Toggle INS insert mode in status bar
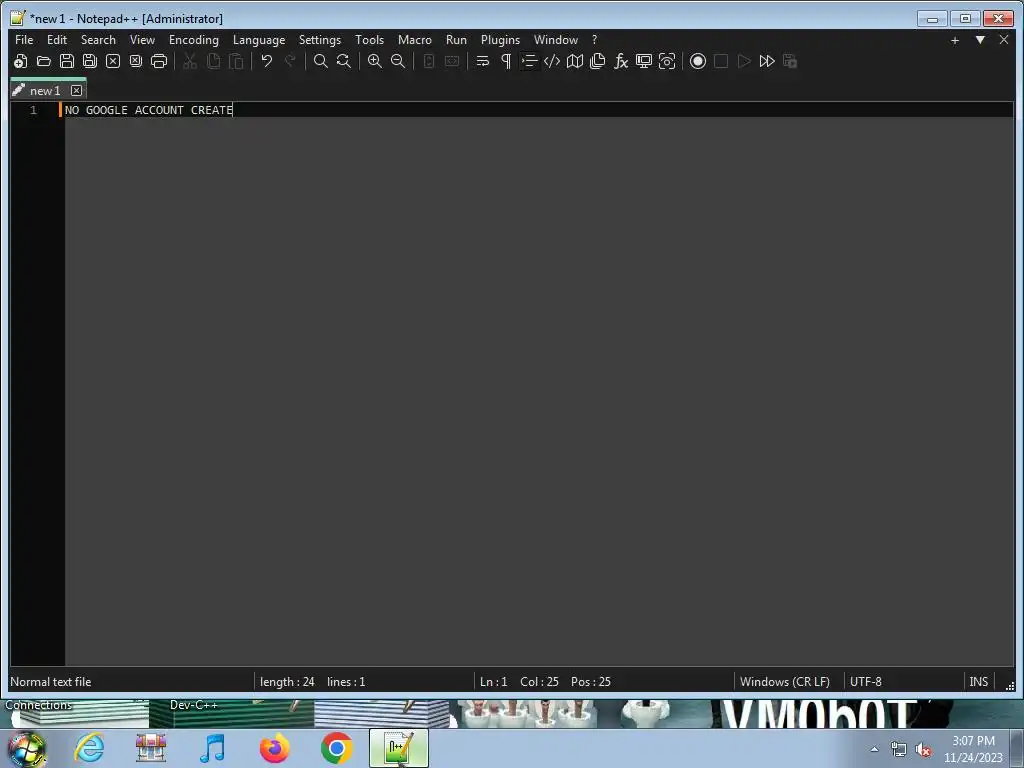1024x768 pixels. (x=978, y=682)
